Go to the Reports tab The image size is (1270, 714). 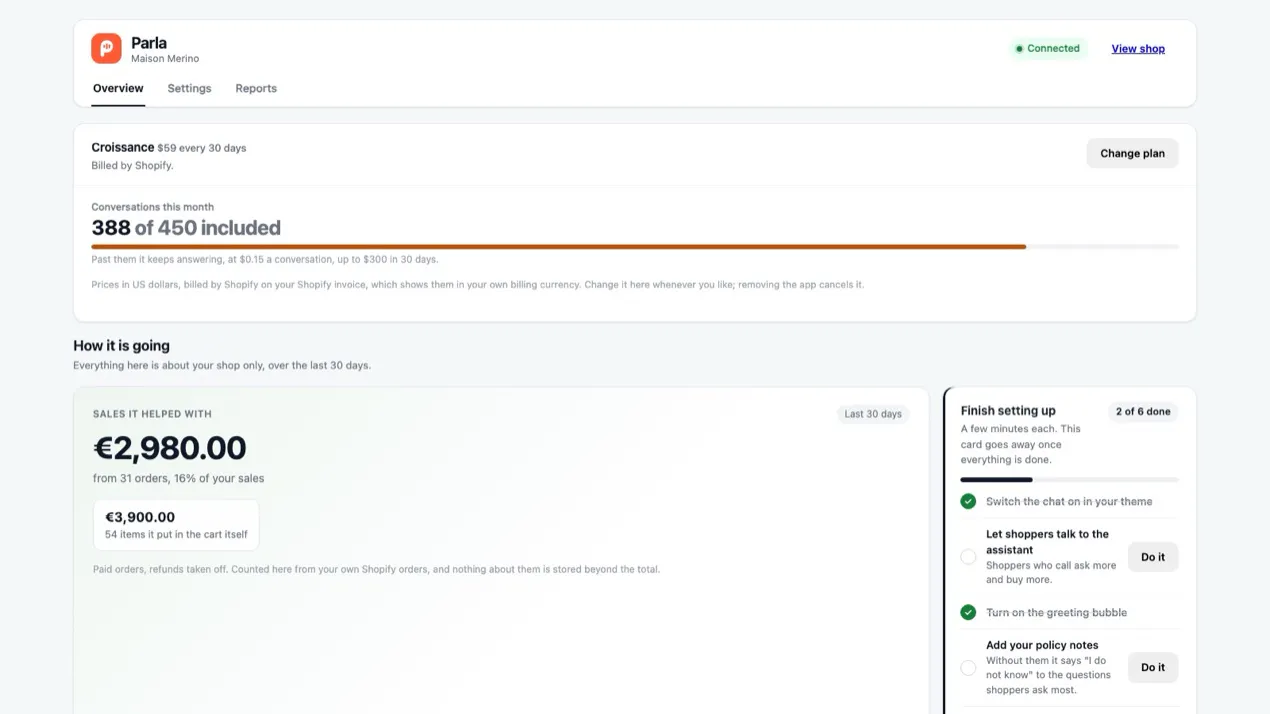pyautogui.click(x=256, y=88)
